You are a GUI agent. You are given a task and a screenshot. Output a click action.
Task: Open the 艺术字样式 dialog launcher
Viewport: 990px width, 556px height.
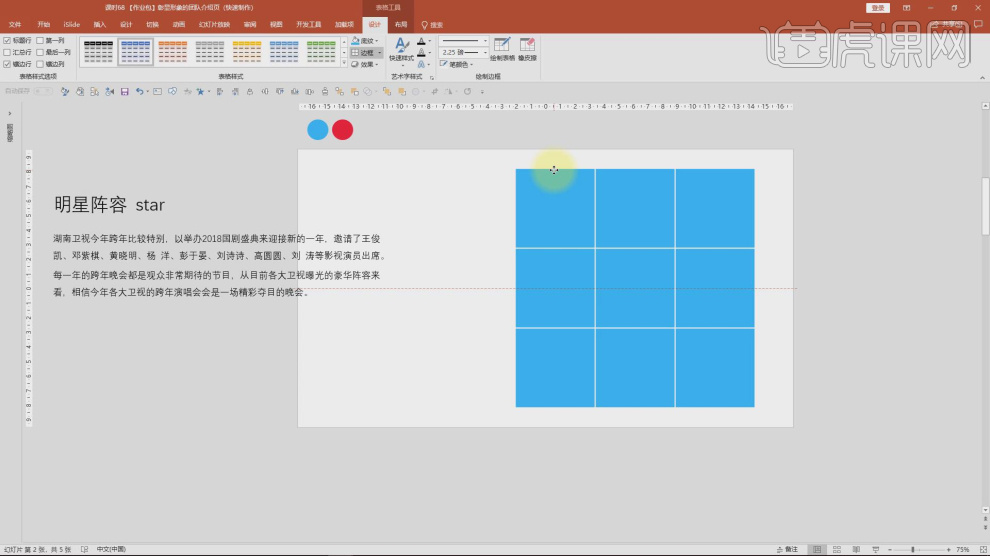(x=432, y=77)
